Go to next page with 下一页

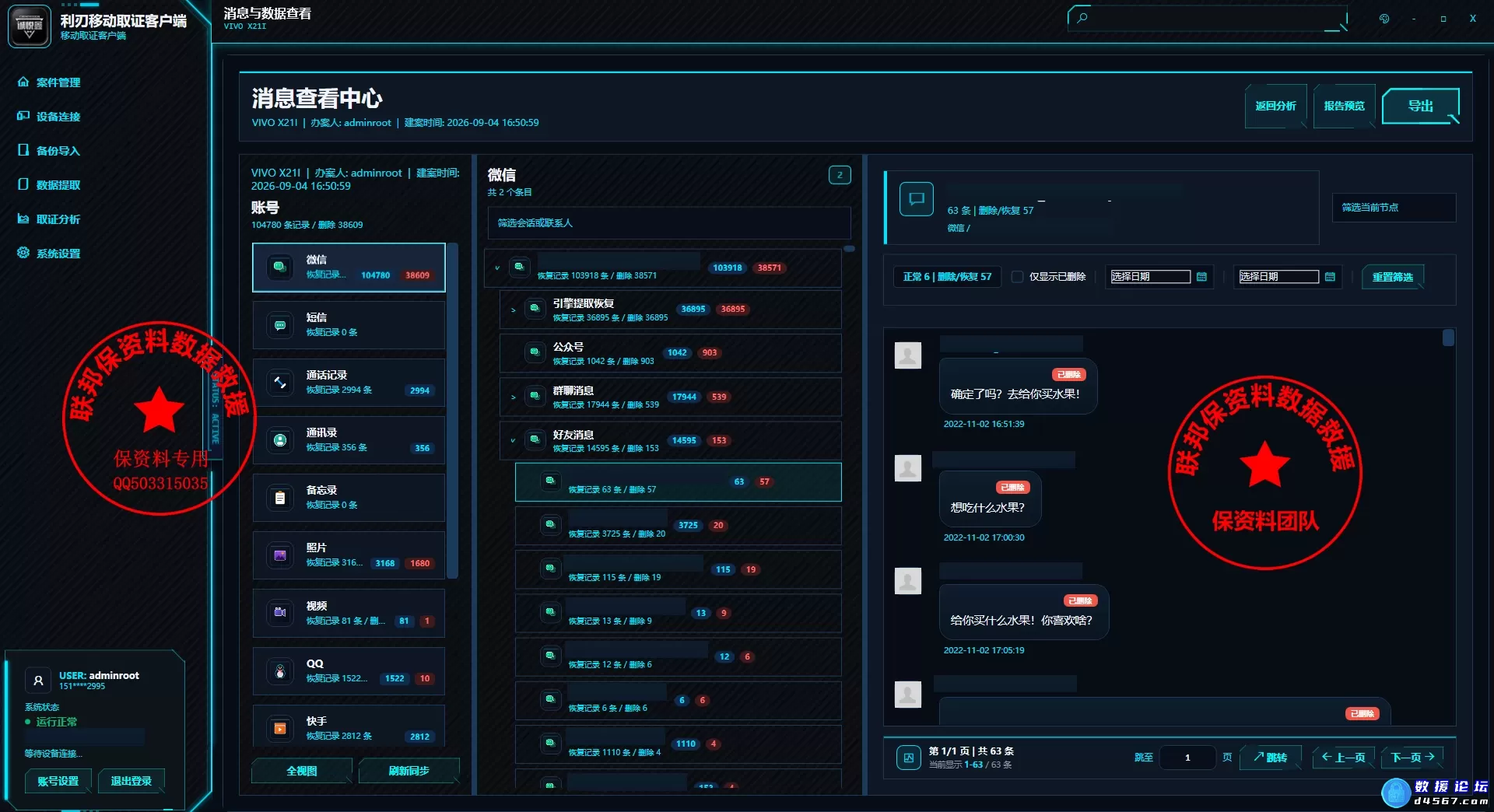pos(1413,757)
